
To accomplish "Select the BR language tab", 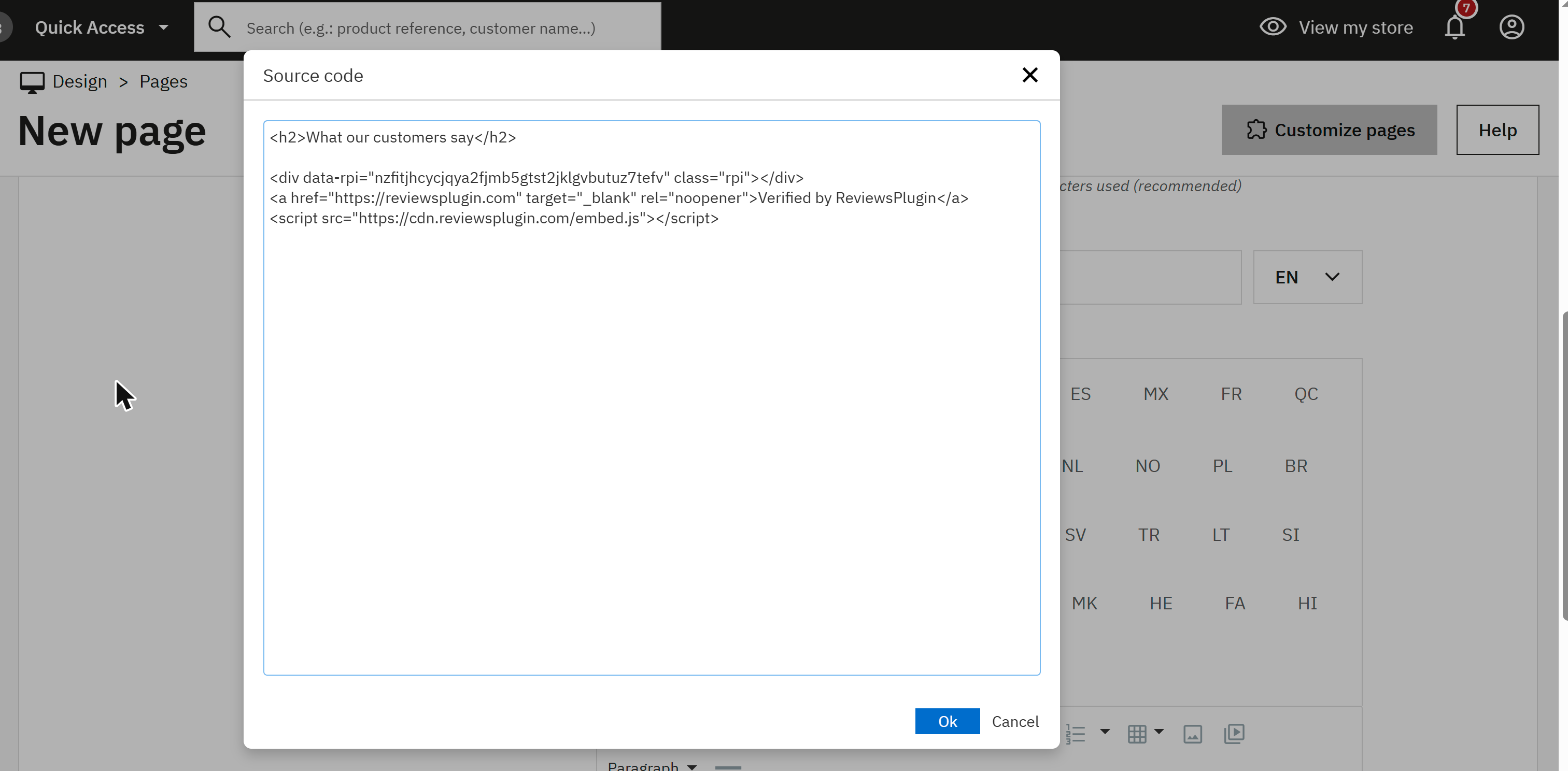I will [1296, 466].
